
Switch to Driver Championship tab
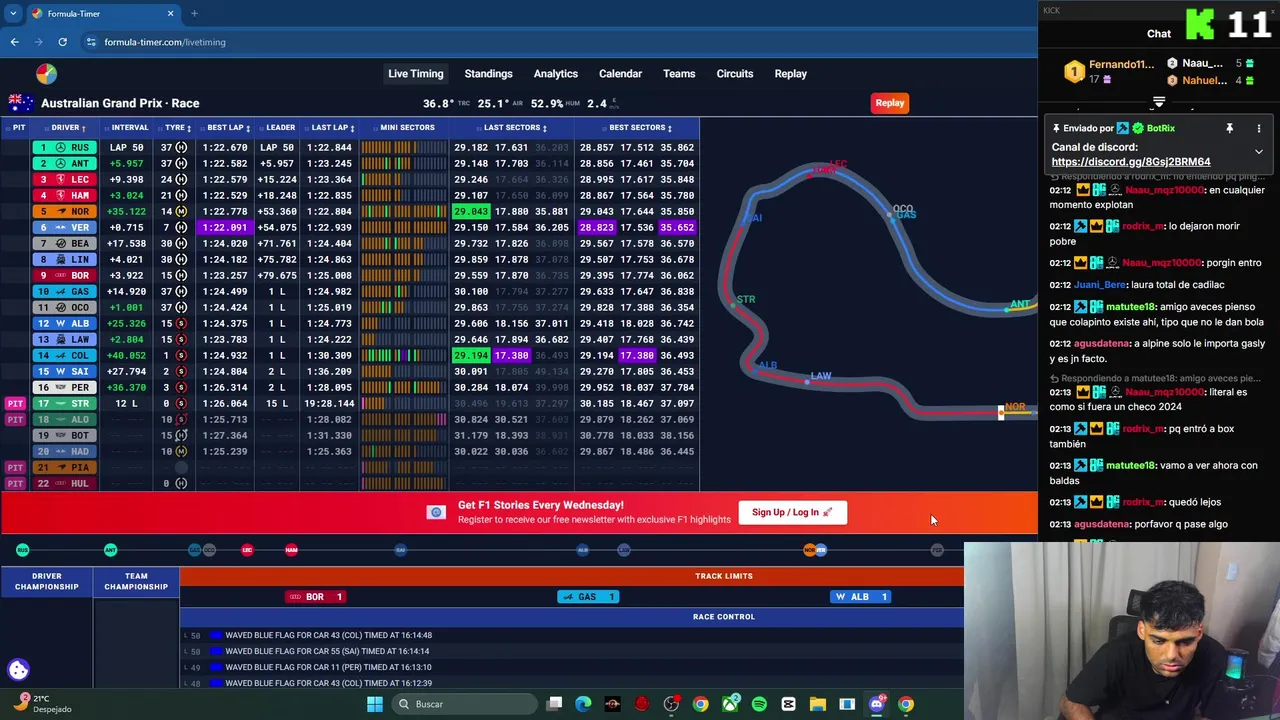[46, 582]
